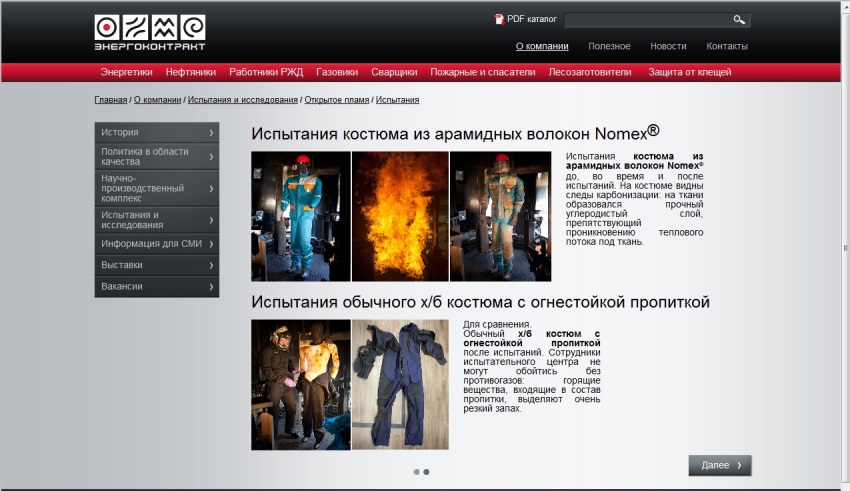The width and height of the screenshot is (850, 491).
Task: Select the Работники РЖД category
Action: coord(266,72)
